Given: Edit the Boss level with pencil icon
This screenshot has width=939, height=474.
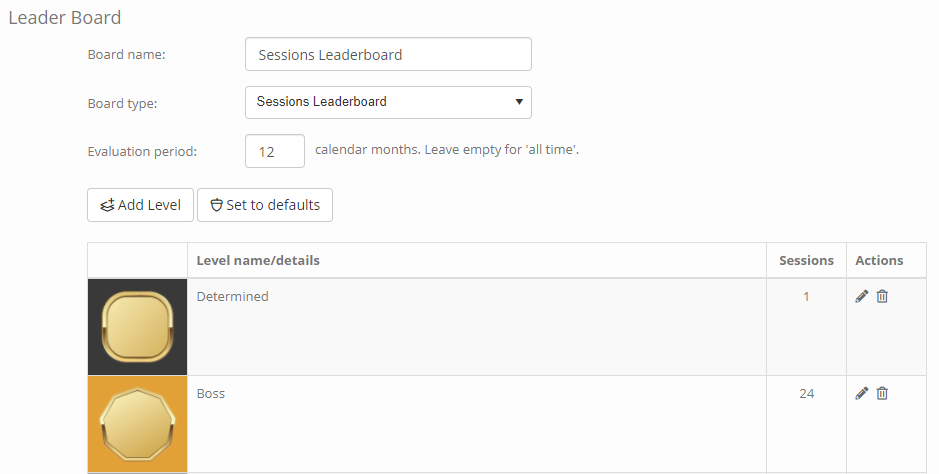Looking at the screenshot, I should [x=861, y=393].
